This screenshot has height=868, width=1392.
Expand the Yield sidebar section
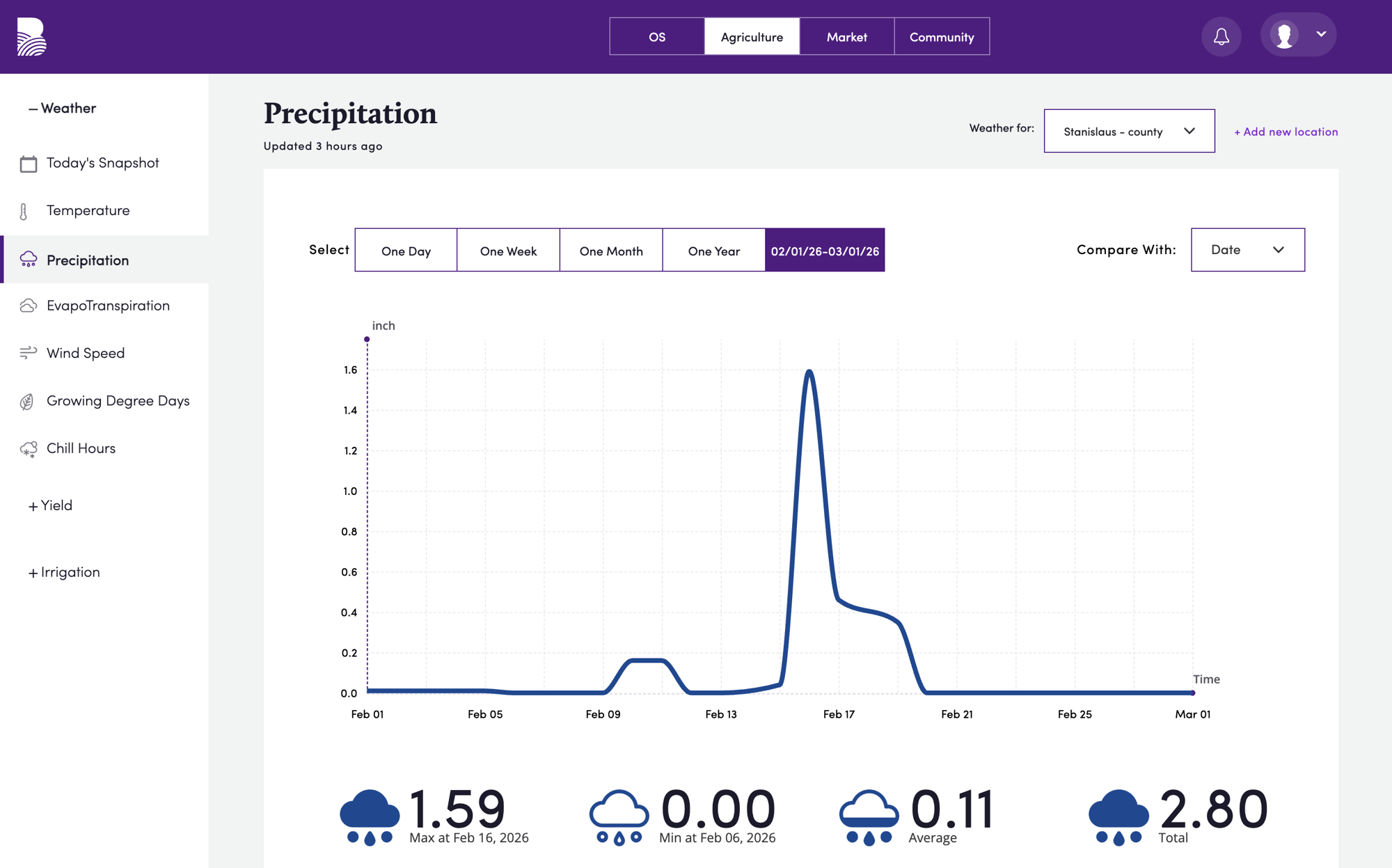point(50,505)
